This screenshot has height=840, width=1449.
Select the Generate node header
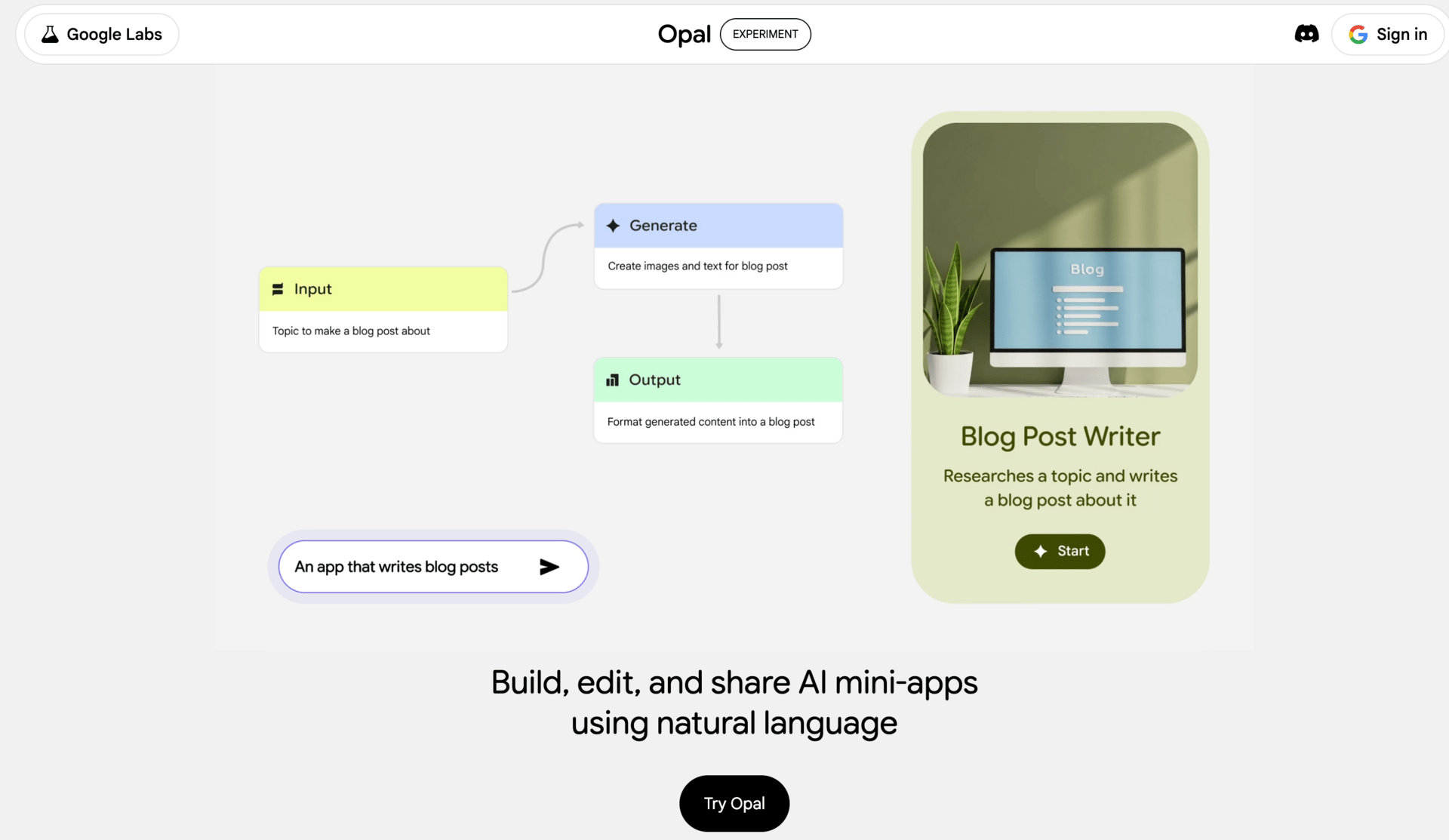pos(718,226)
